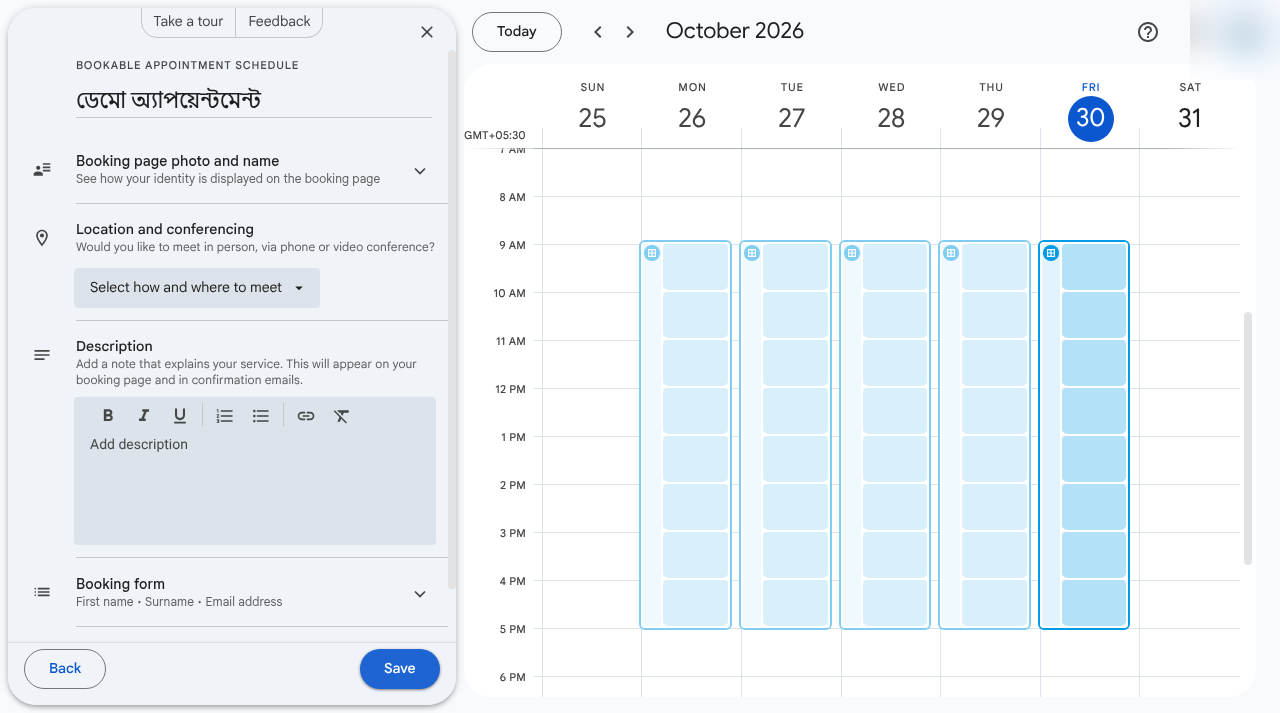Click the October 2026 month title
The width and height of the screenshot is (1280, 713).
(x=735, y=31)
